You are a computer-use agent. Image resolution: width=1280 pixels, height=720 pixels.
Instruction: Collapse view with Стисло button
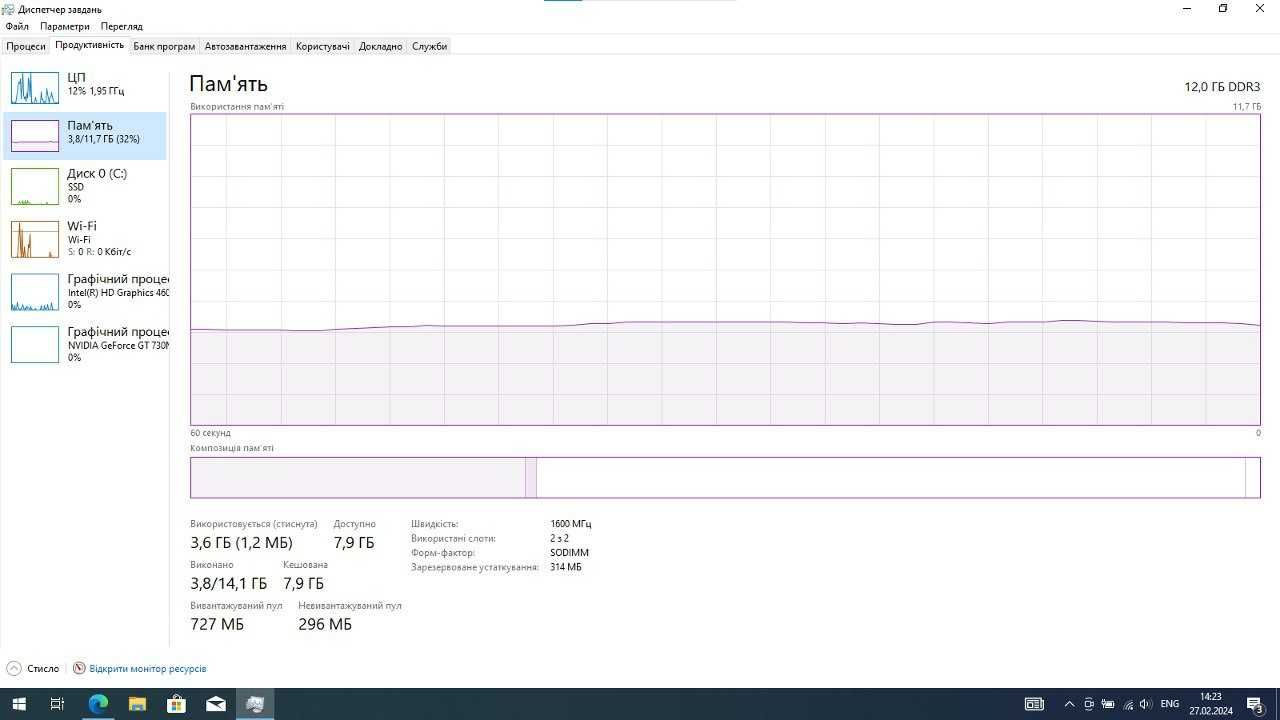[33, 668]
